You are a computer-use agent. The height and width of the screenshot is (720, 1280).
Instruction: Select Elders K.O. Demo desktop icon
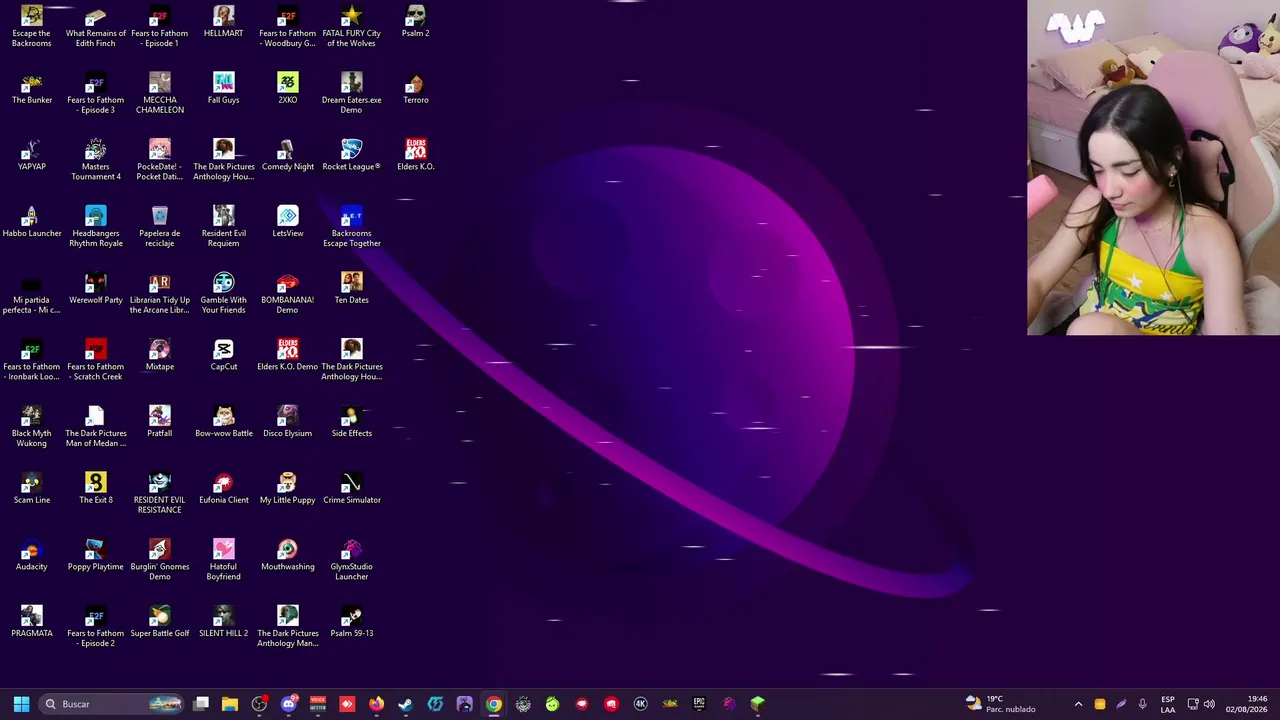click(287, 356)
